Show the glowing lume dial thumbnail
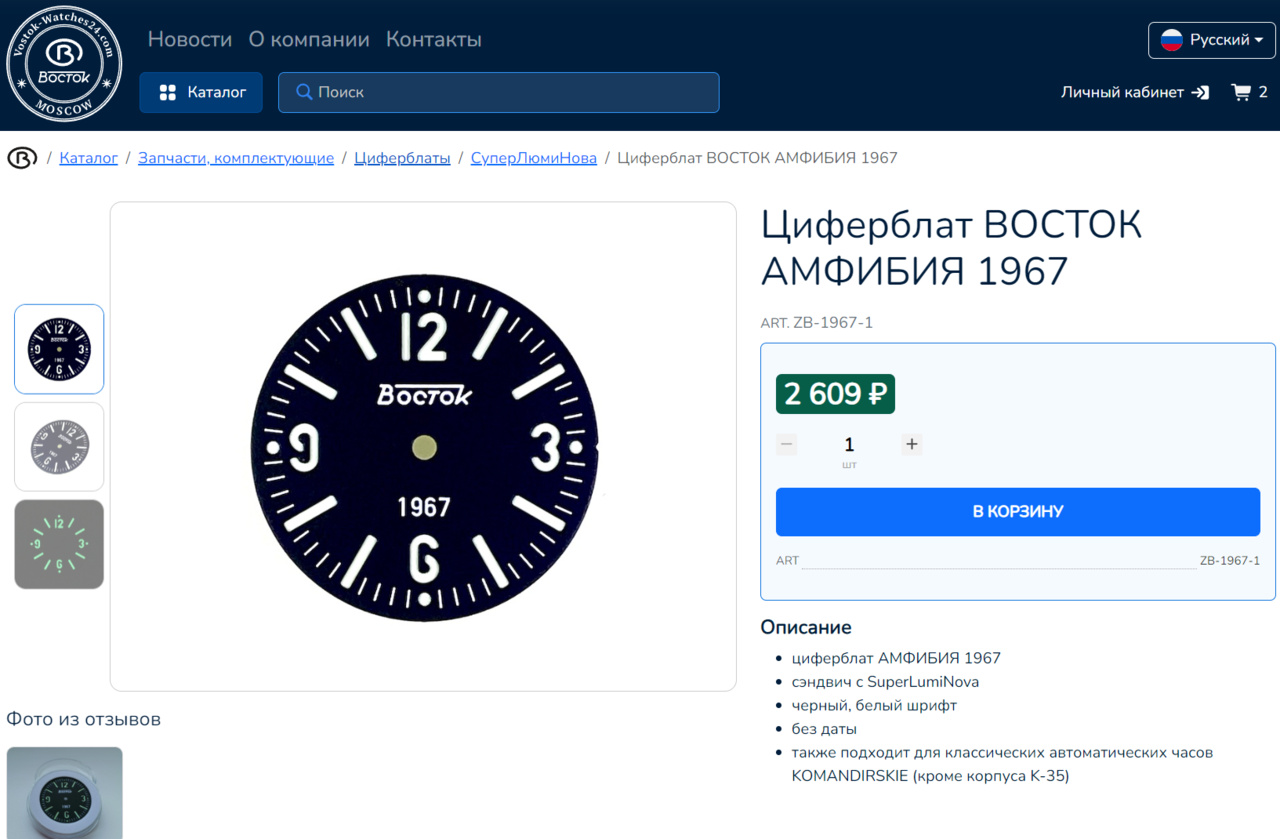 click(x=59, y=544)
